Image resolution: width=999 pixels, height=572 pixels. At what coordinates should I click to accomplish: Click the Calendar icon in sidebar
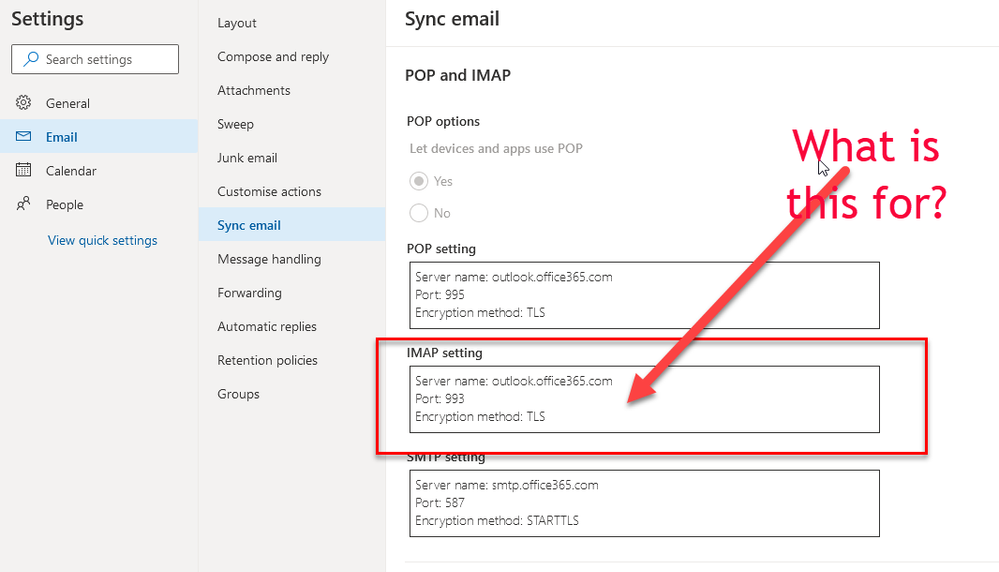click(23, 171)
